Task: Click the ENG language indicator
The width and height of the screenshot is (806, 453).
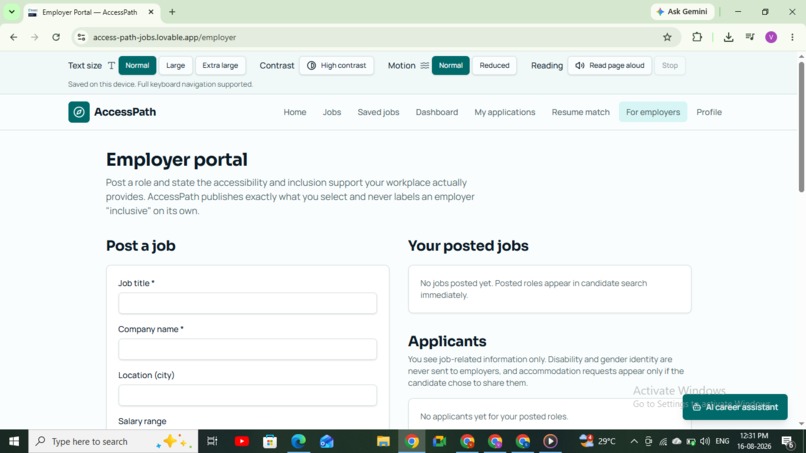Action: click(x=722, y=441)
